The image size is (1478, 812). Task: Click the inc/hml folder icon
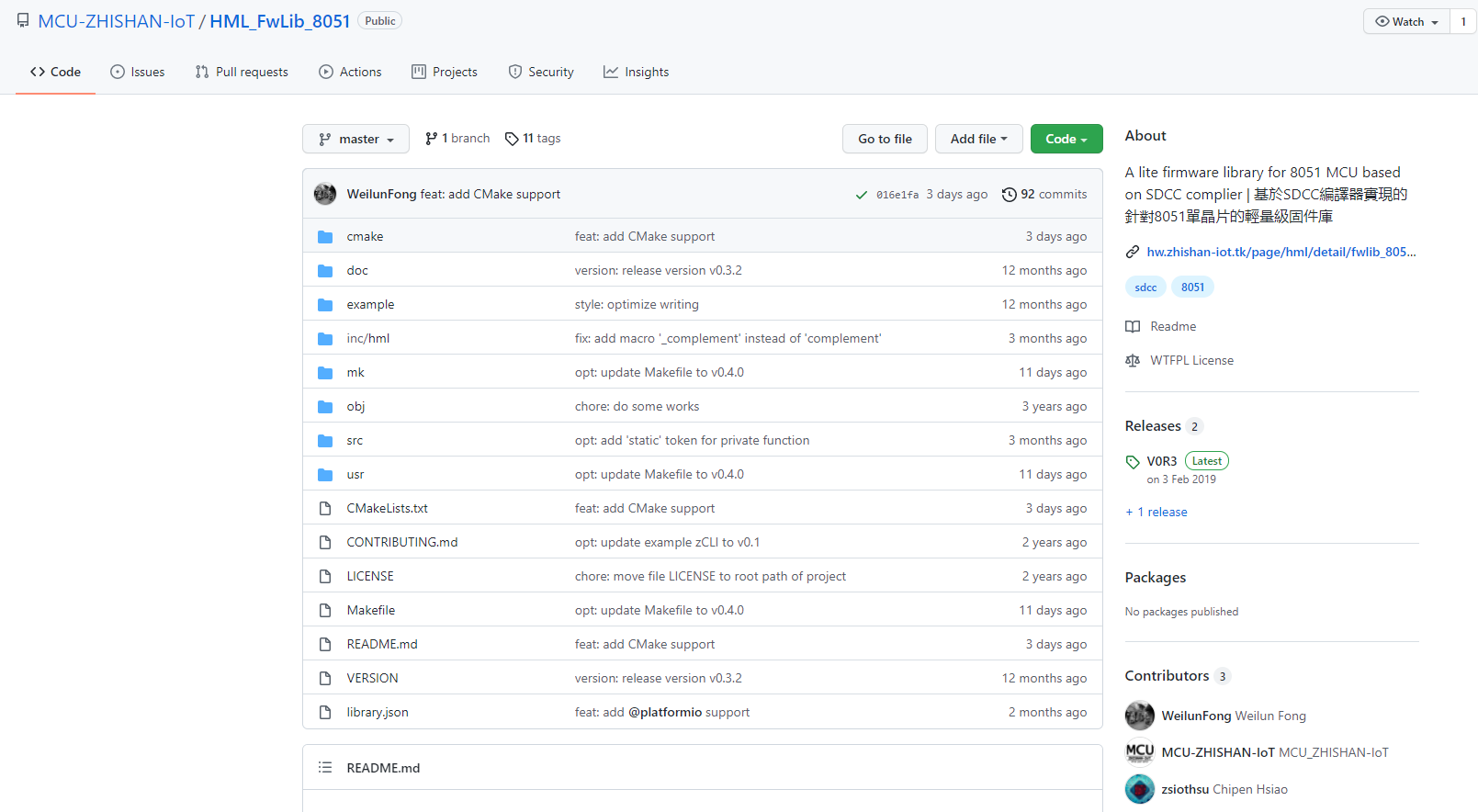coord(325,339)
